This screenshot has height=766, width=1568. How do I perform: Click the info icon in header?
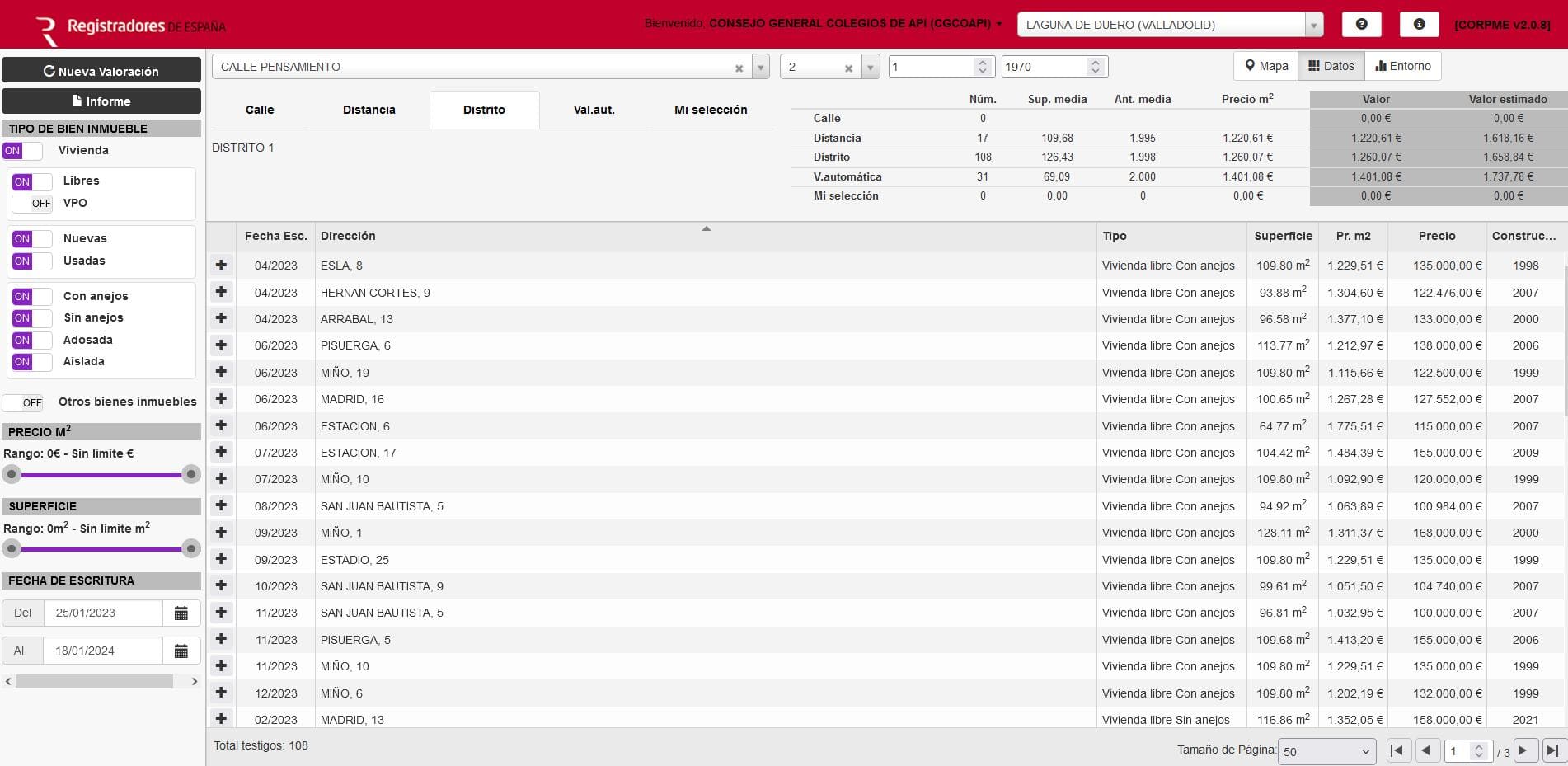1419,25
